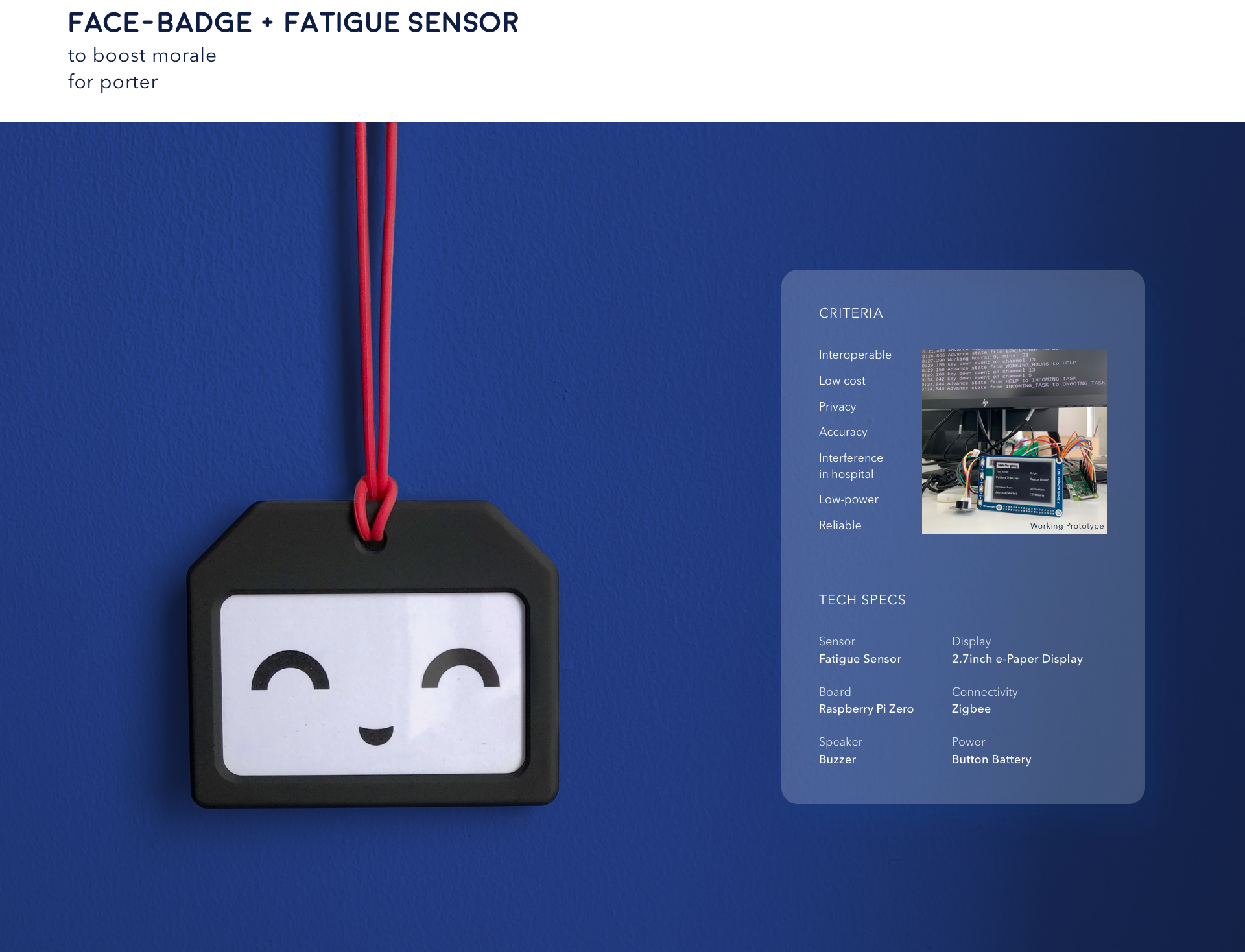The width and height of the screenshot is (1245, 952).
Task: Click the Privacy criterion text
Action: coord(836,407)
